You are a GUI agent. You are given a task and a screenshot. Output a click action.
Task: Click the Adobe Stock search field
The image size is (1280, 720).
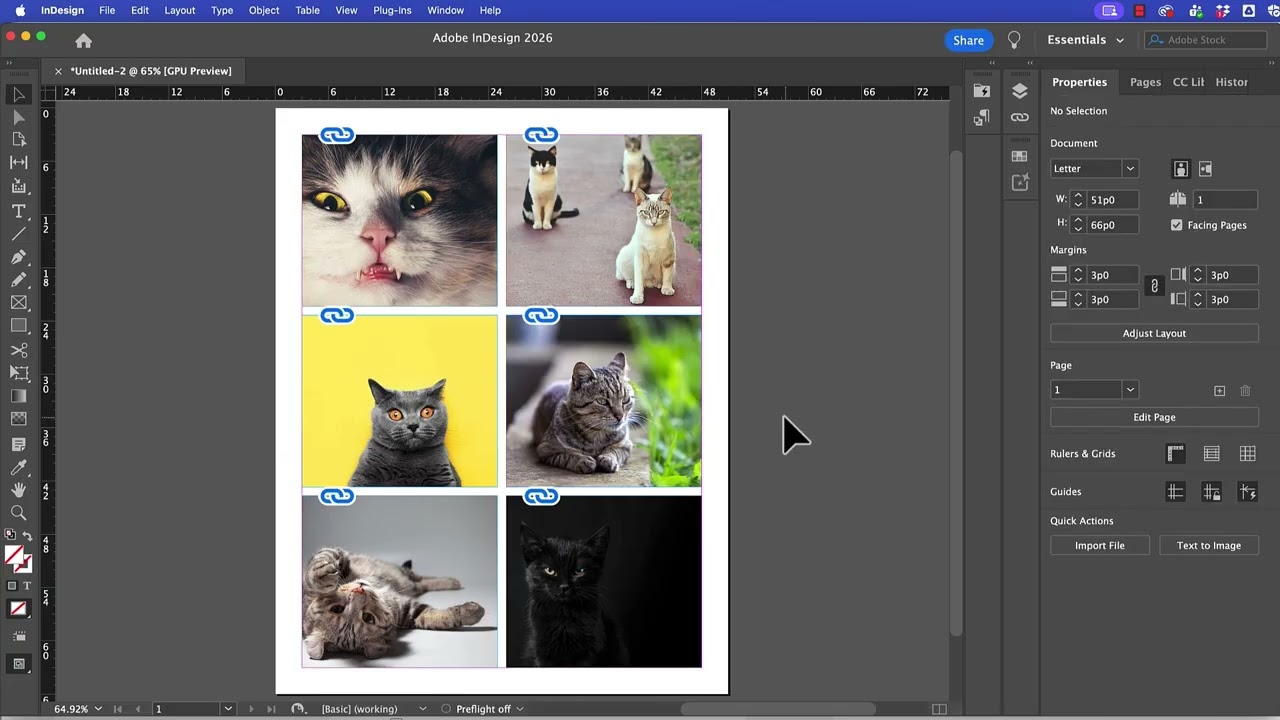coord(1205,40)
